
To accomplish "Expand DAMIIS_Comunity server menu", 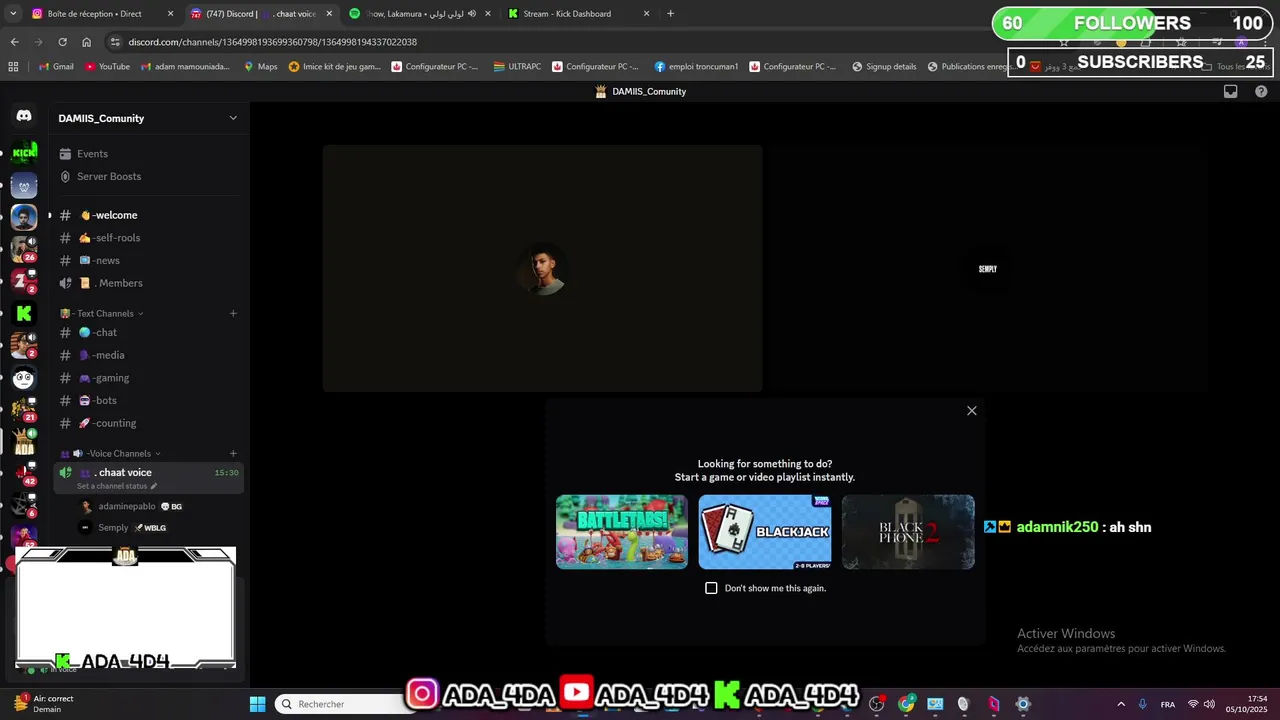I will tap(233, 118).
